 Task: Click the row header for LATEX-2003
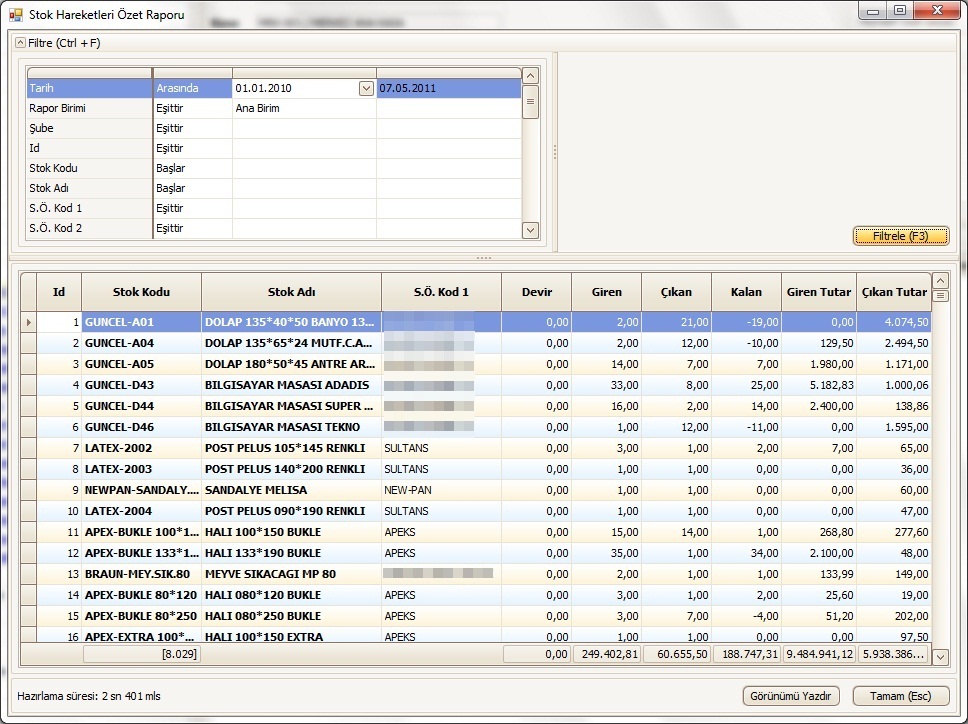point(28,469)
